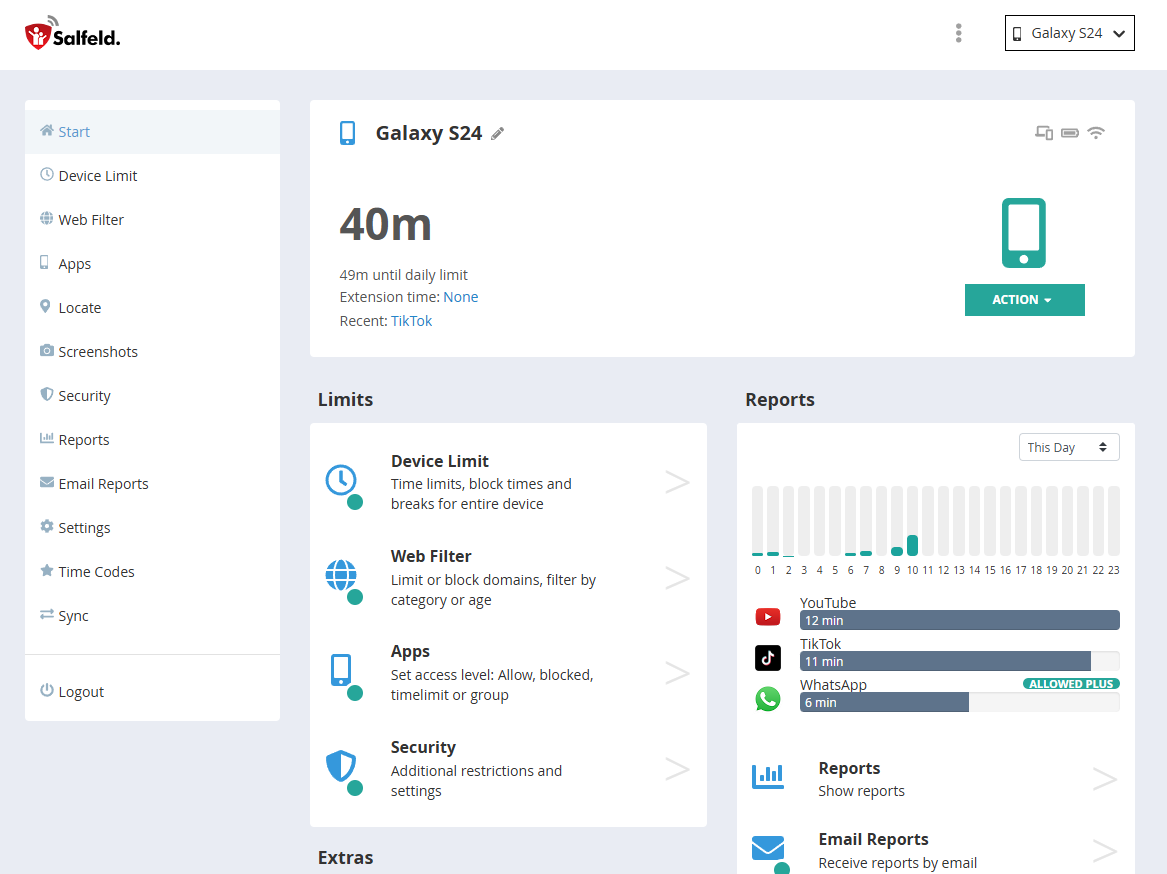Click the hour 10 bar in usage chart
This screenshot has width=1167, height=874.
coord(912,545)
